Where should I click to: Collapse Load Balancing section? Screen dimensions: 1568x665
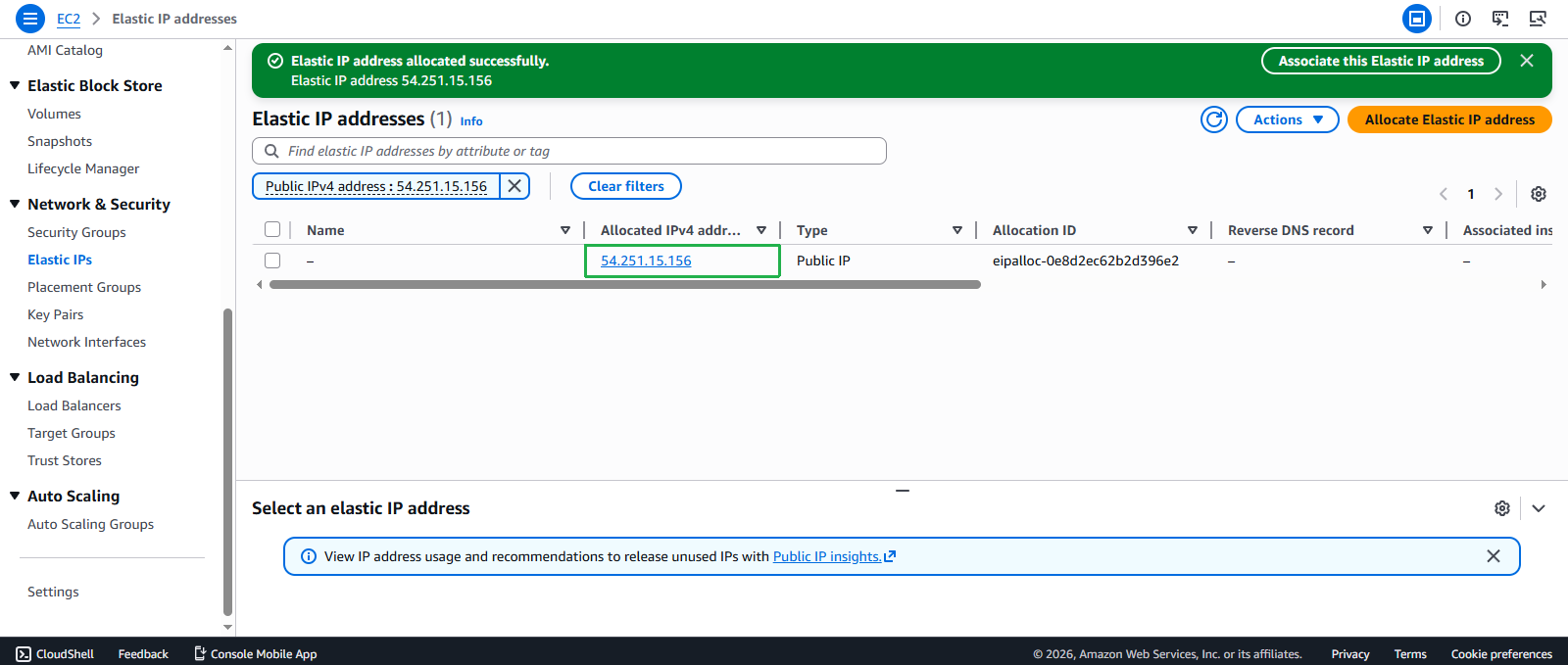[x=15, y=377]
